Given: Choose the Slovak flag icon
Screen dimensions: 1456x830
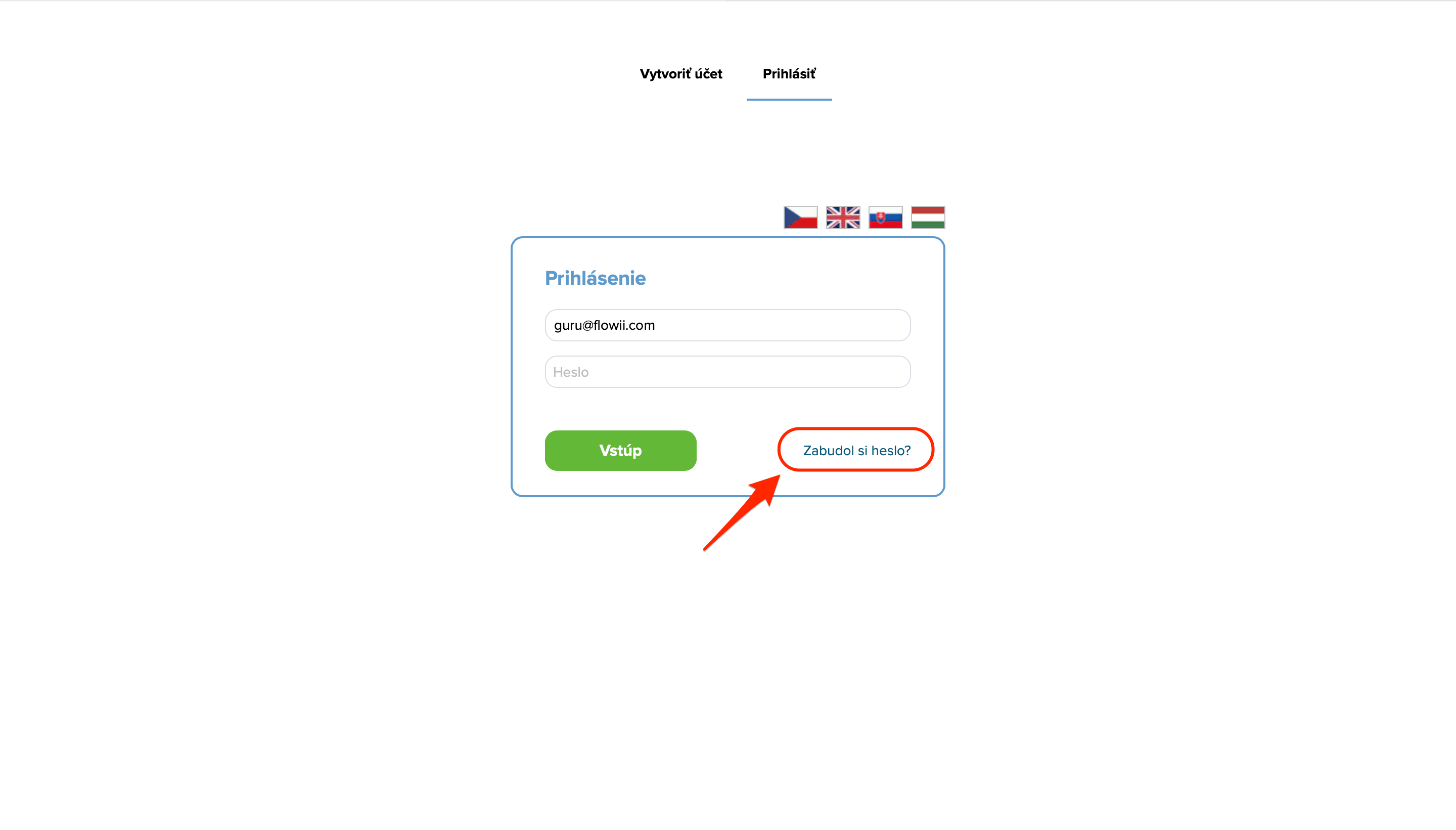Looking at the screenshot, I should (885, 217).
